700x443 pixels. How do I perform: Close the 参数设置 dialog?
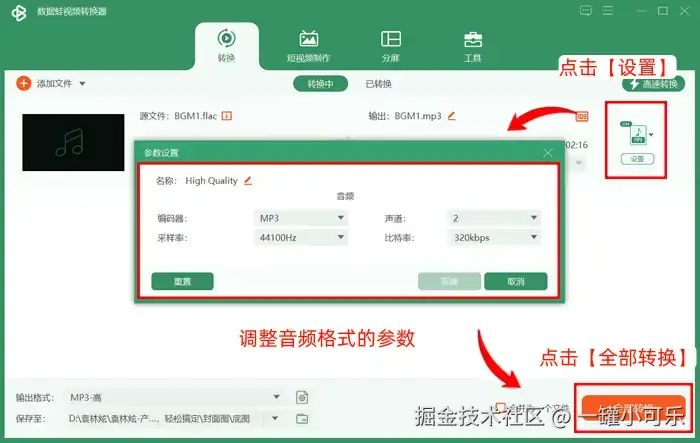[548, 153]
